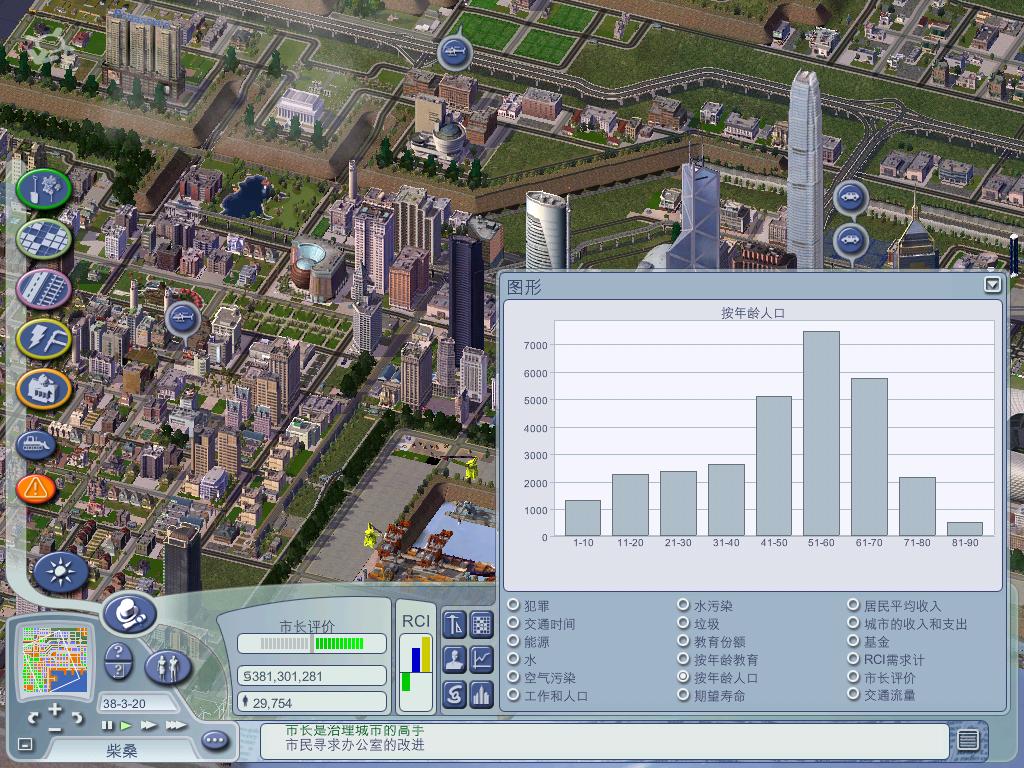The height and width of the screenshot is (768, 1024).
Task: Open the emergency dispatch tools
Action: click(x=36, y=488)
